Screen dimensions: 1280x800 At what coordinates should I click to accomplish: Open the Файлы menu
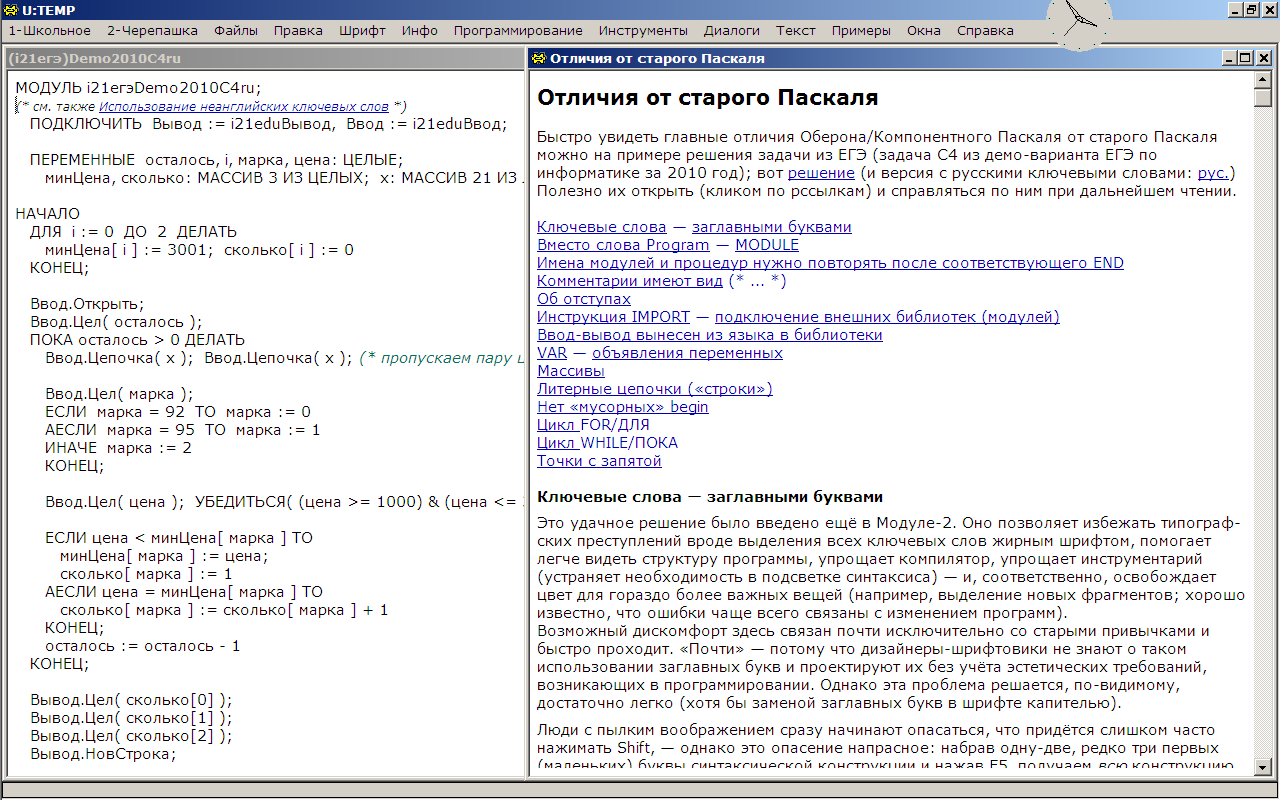[x=236, y=31]
